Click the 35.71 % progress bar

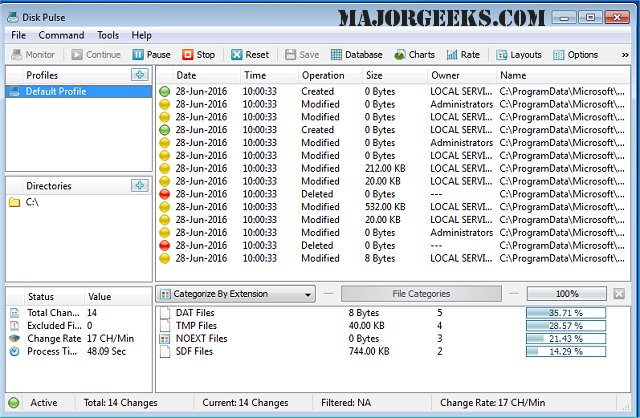click(566, 313)
